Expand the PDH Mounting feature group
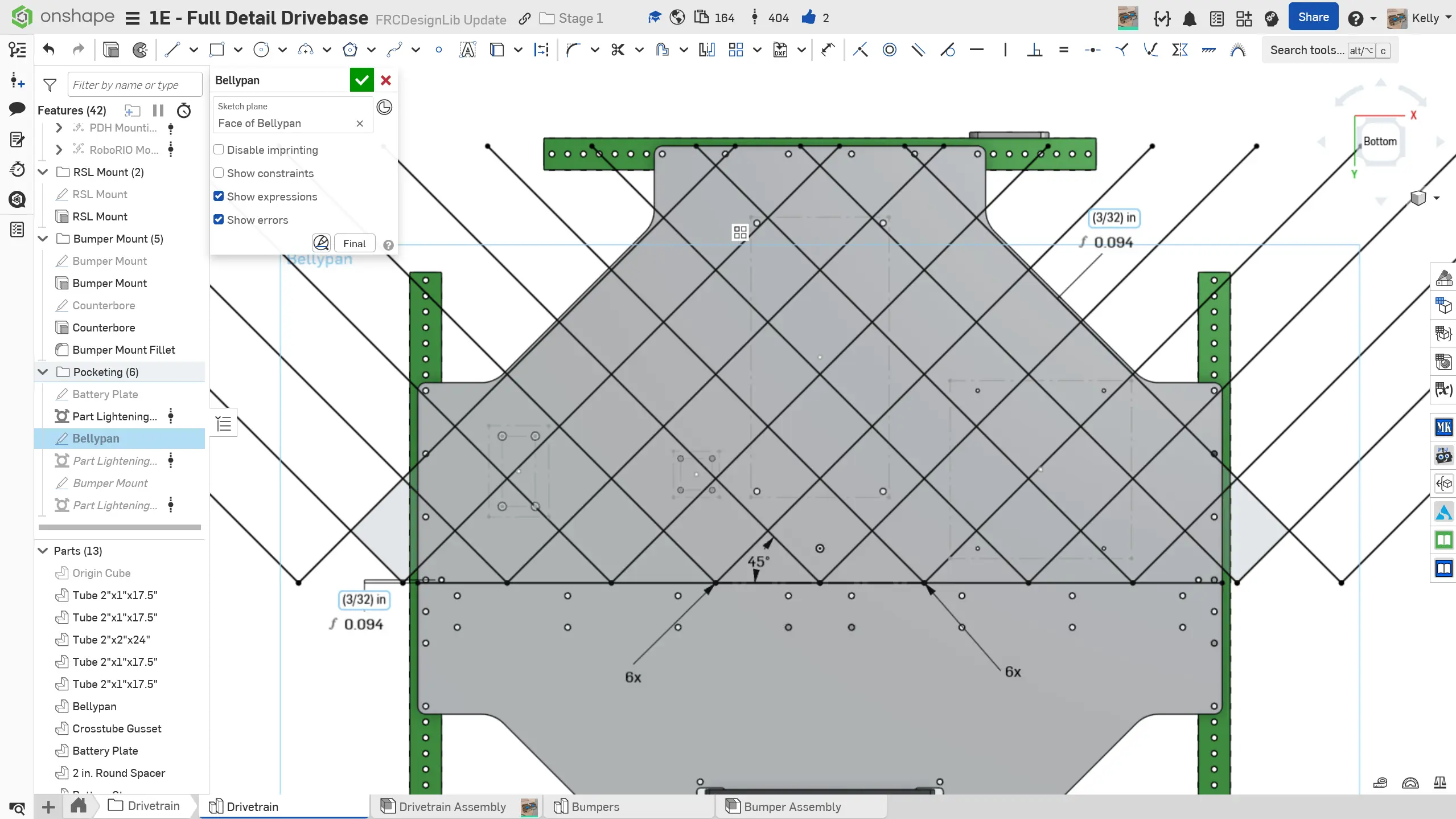 pyautogui.click(x=59, y=128)
